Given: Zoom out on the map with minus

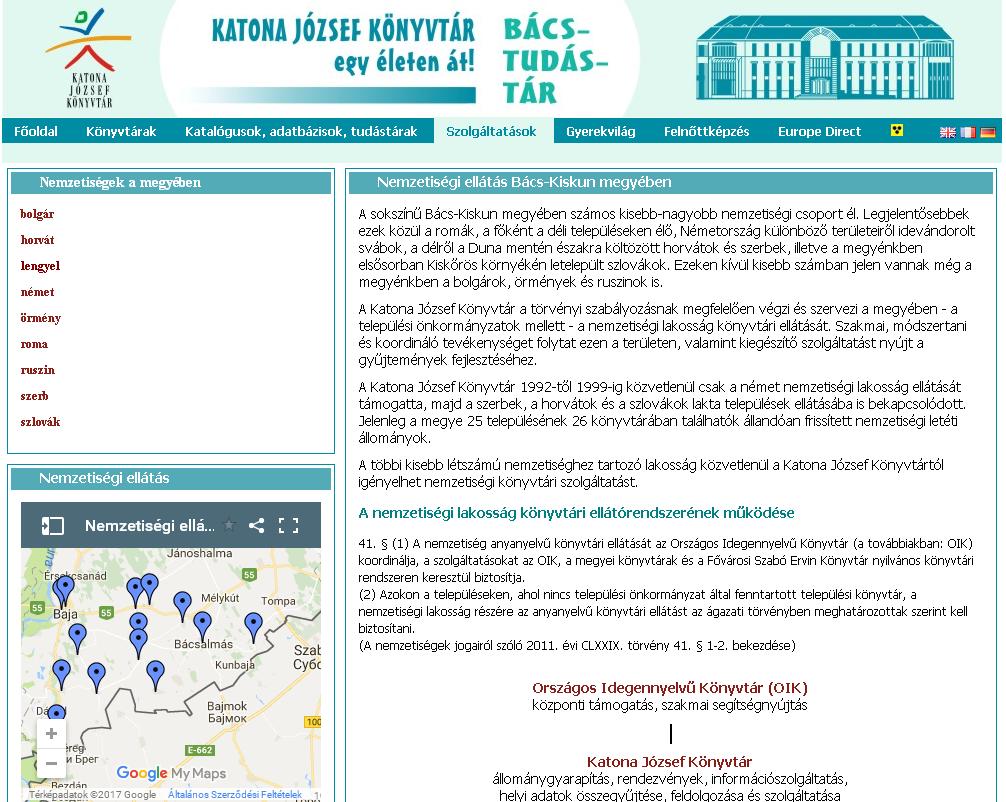Looking at the screenshot, I should [51, 764].
